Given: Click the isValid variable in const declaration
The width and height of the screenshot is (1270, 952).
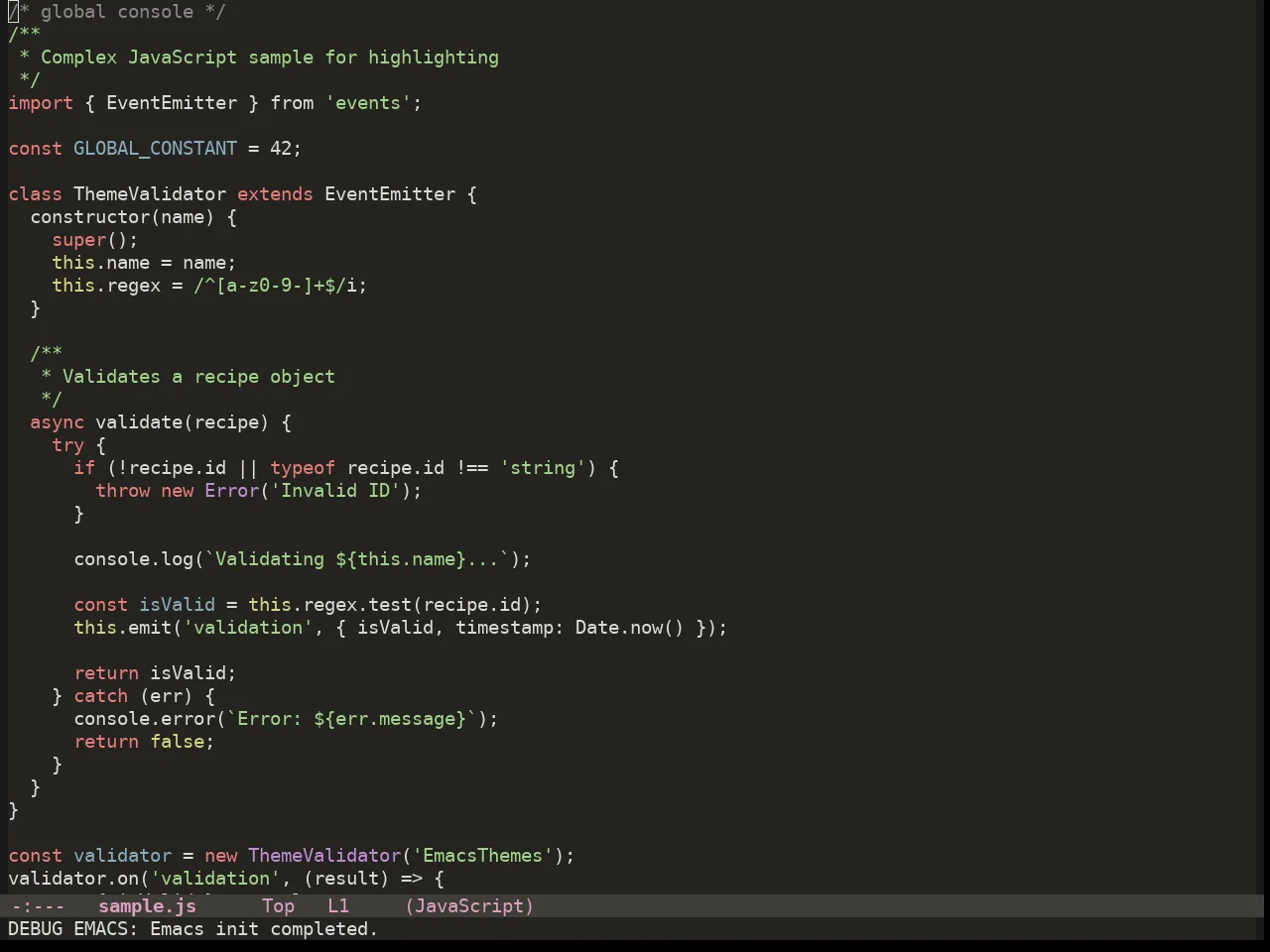Looking at the screenshot, I should 177,605.
